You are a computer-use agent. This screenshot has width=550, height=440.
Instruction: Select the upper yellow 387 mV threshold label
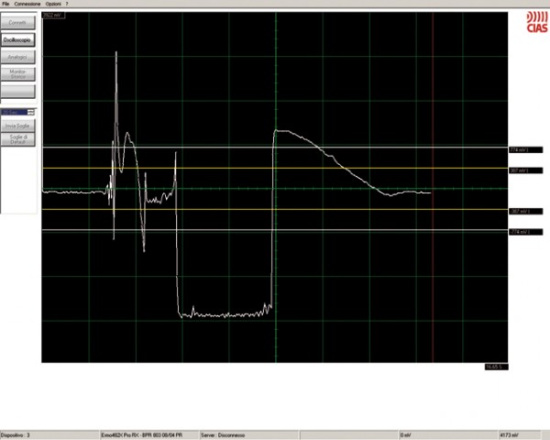click(525, 171)
